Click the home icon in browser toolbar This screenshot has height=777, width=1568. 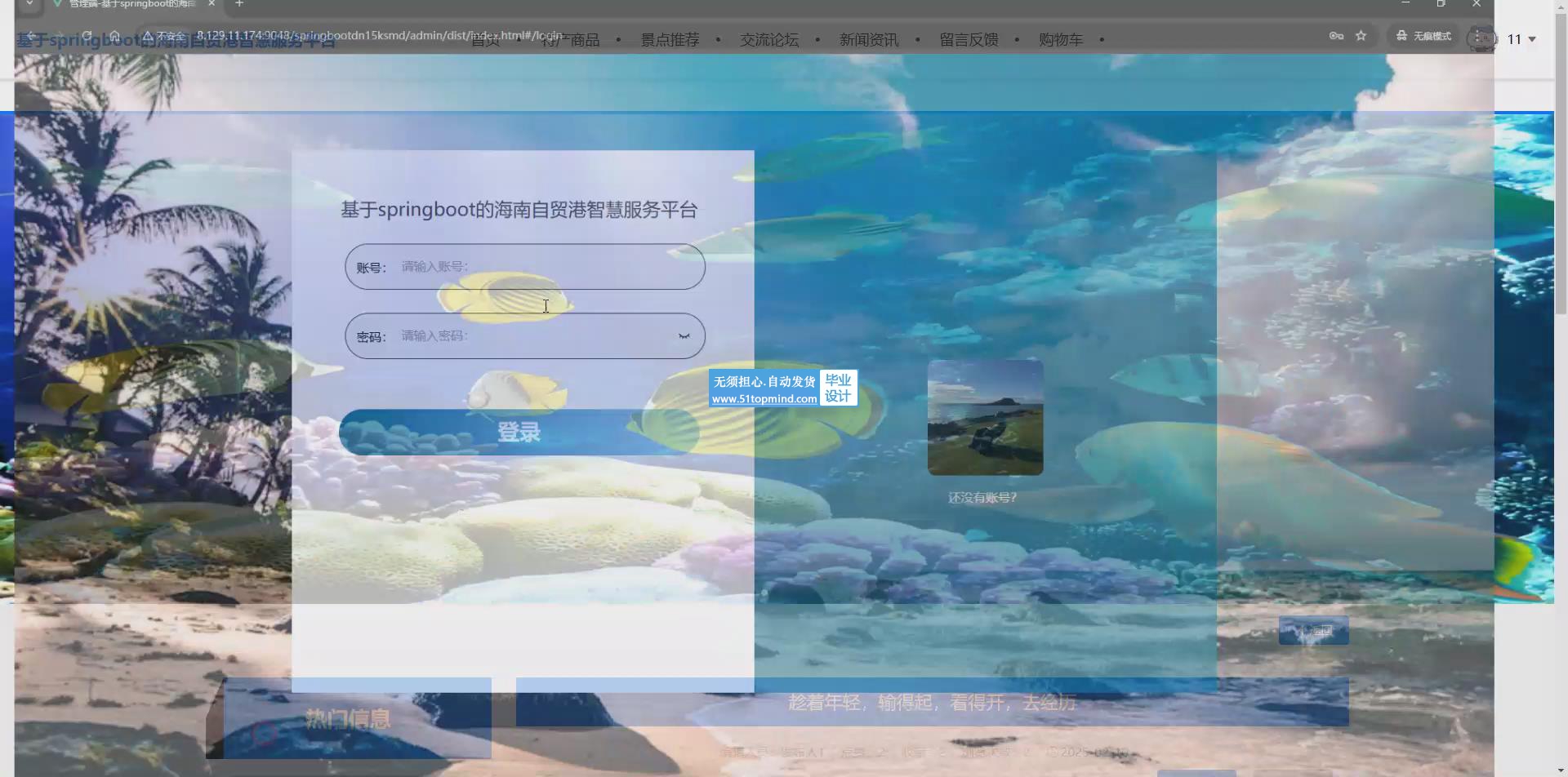[115, 36]
